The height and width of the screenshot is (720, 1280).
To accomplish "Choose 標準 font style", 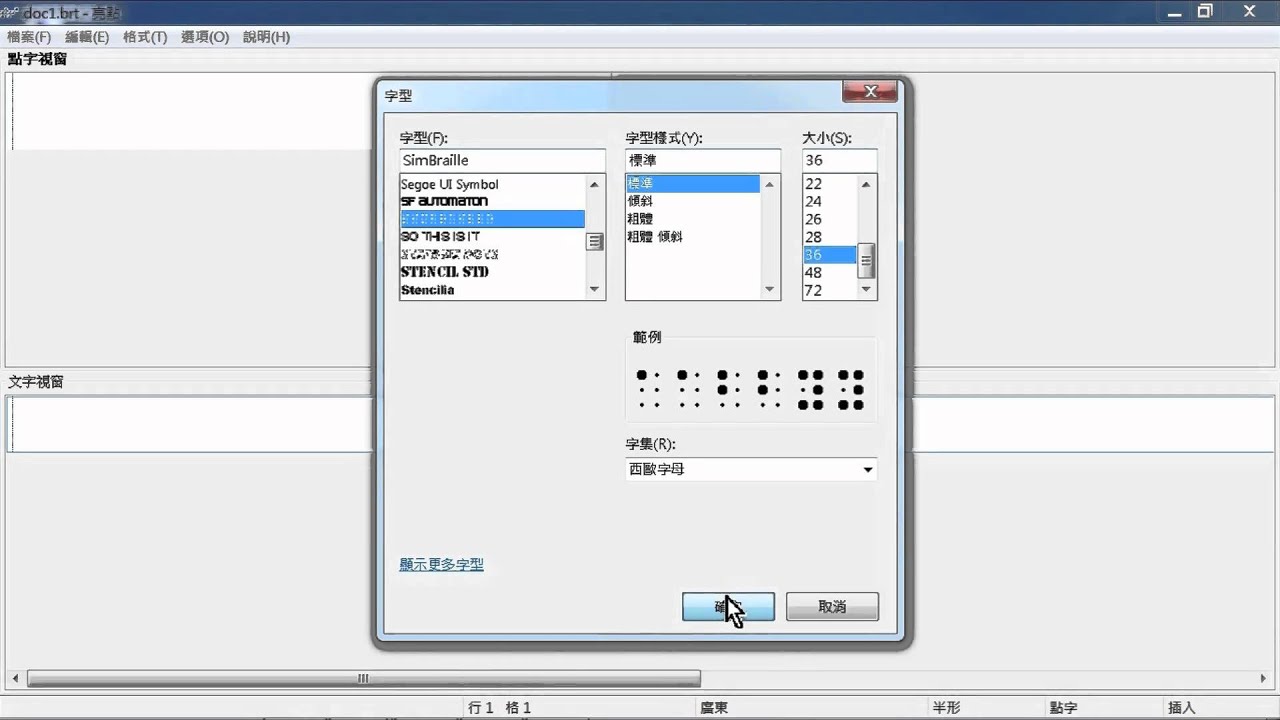I will [x=693, y=184].
